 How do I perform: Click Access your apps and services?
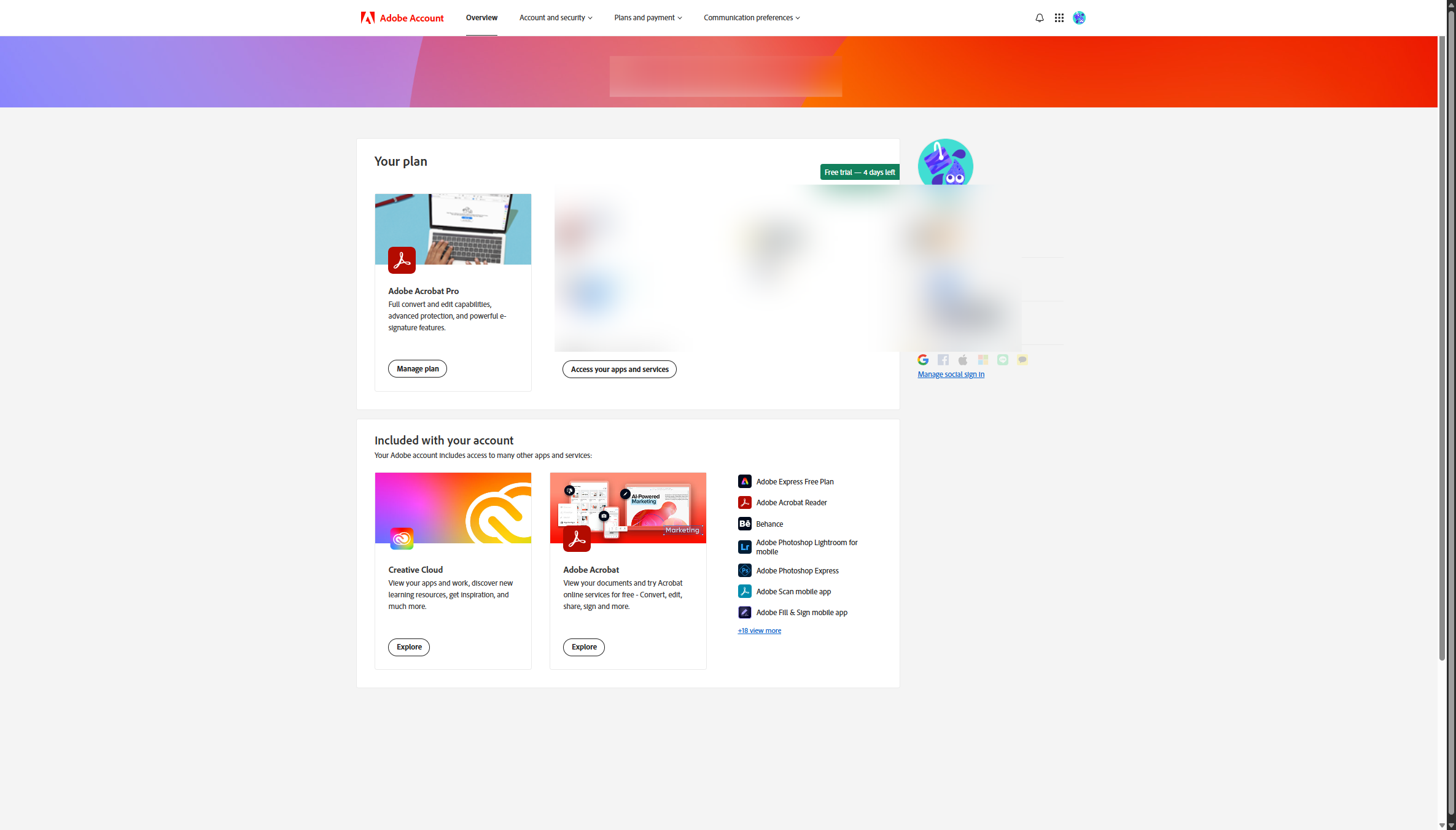tap(619, 369)
